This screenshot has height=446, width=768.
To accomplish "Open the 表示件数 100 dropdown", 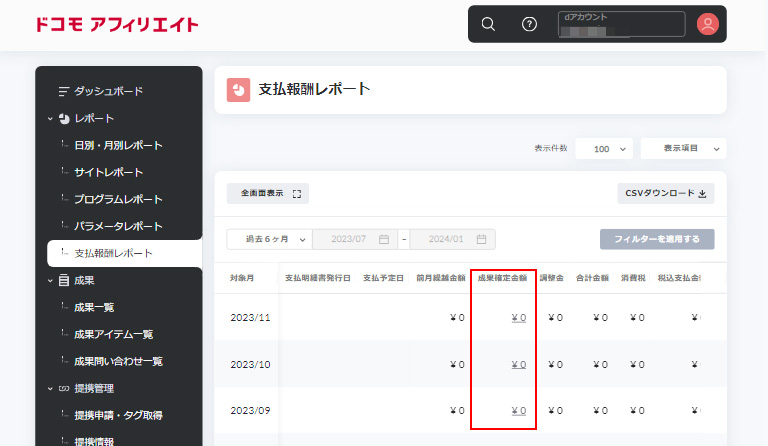I will (604, 148).
